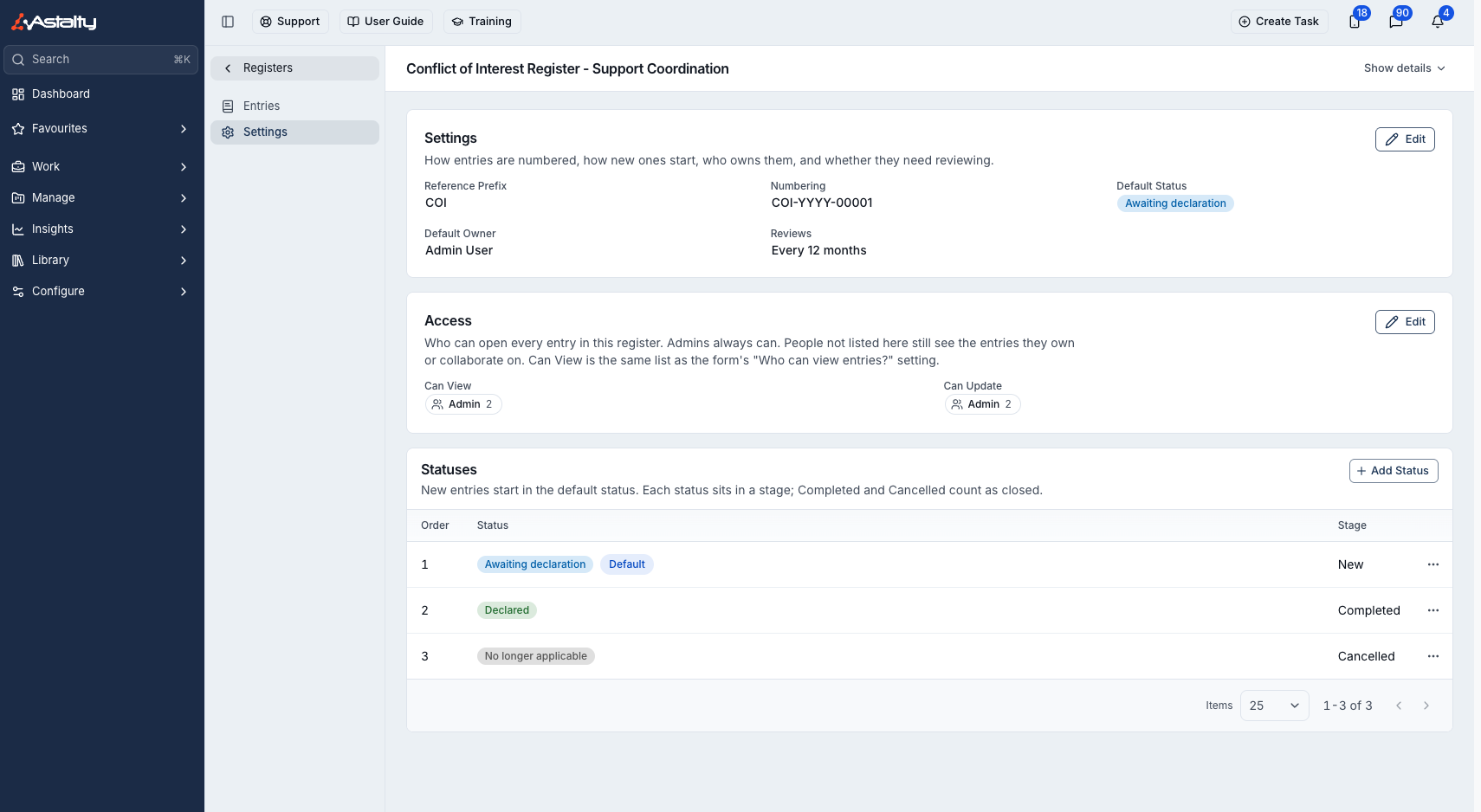The image size is (1481, 812).
Task: Edit the Access section
Action: pos(1405,322)
